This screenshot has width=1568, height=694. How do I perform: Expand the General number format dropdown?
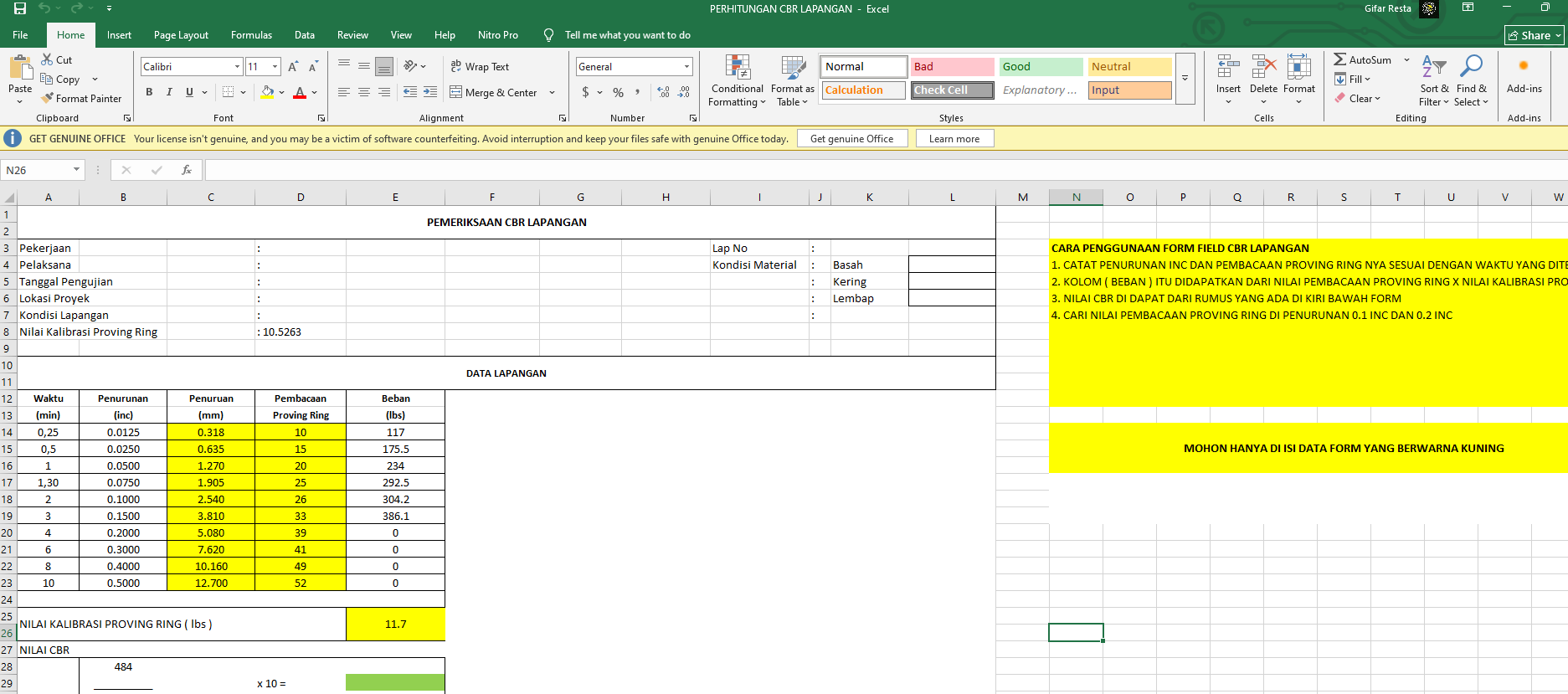tap(686, 67)
